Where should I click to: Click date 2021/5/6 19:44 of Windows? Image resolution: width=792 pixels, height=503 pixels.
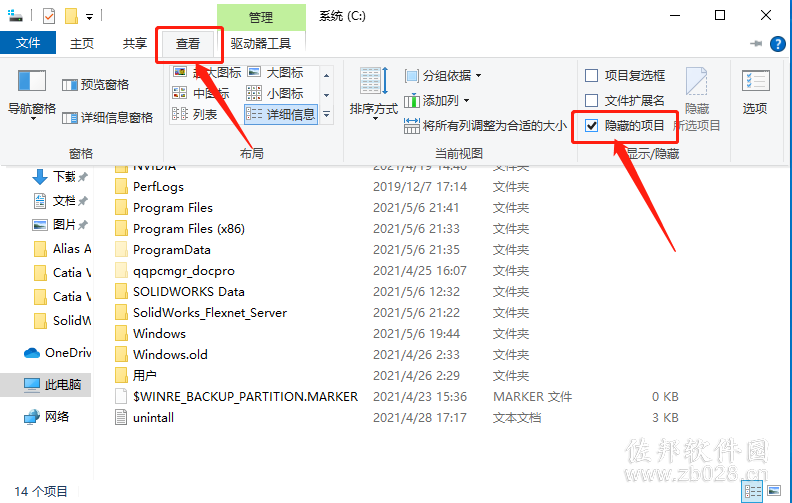[416, 333]
